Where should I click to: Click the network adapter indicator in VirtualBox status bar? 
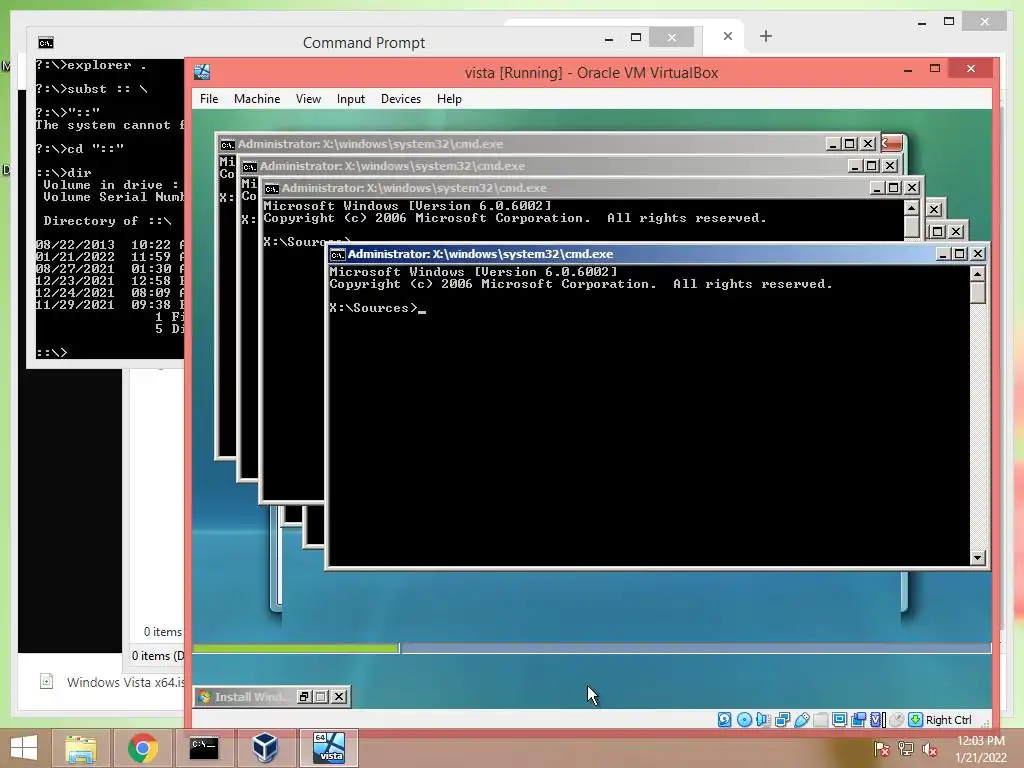click(782, 720)
